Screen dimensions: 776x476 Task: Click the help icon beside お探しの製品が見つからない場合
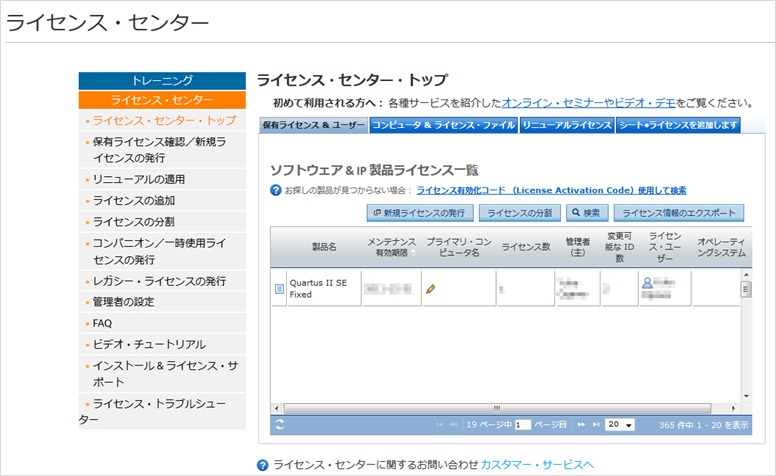pos(276,190)
